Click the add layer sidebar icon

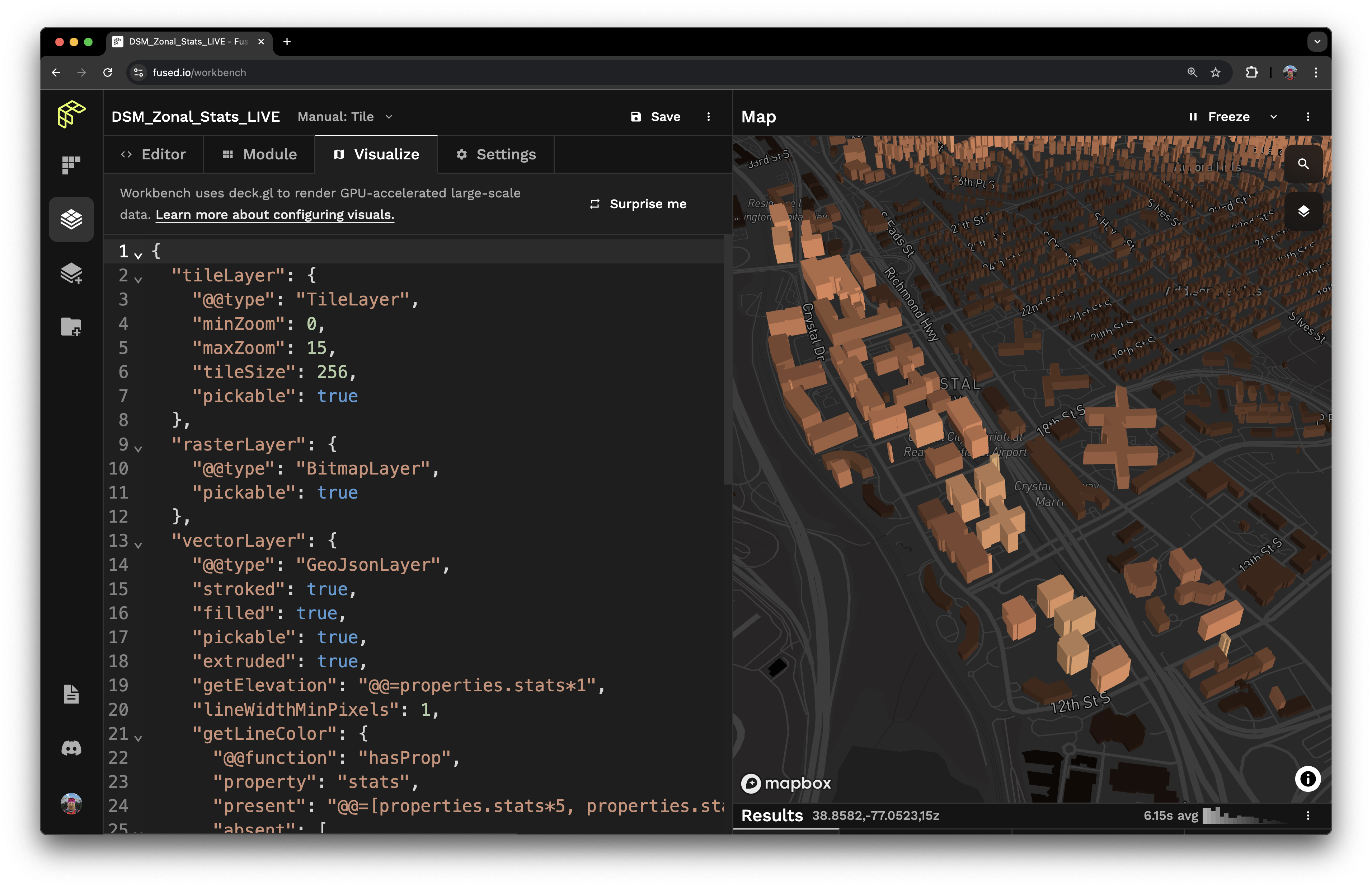point(71,273)
